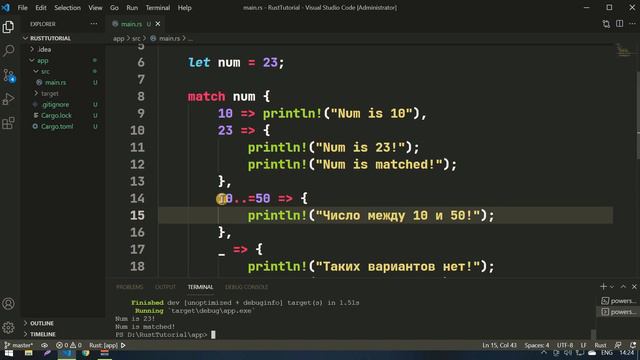Open the Terminal menu
Image resolution: width=640 pixels, height=360 pixels.
coord(158,8)
